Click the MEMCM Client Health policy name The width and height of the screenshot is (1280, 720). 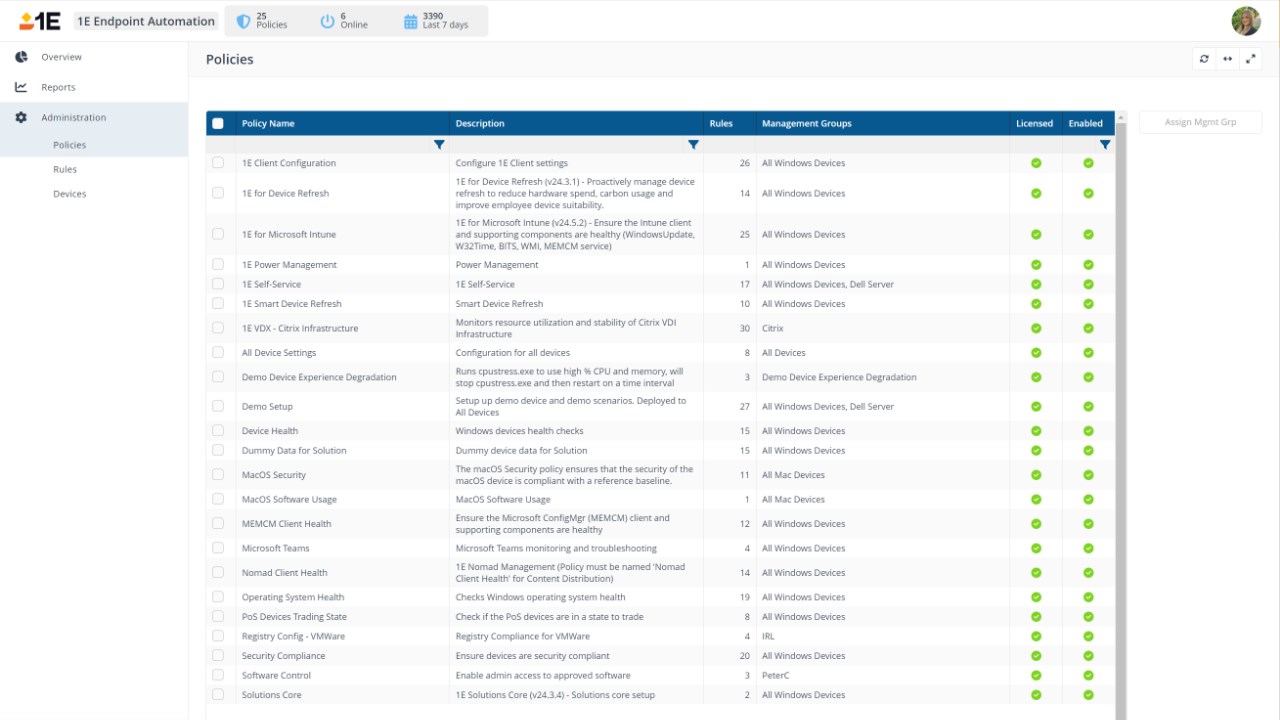[x=286, y=524]
